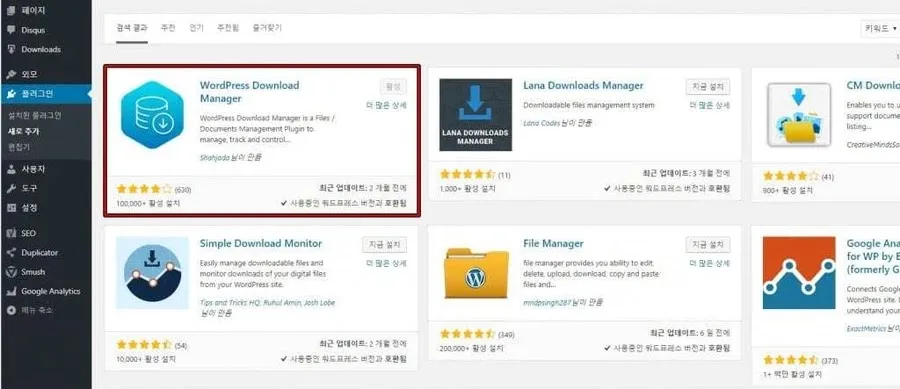Collapse the sidebar via 메뉴 축소 icon
This screenshot has width=900, height=389.
(x=11, y=310)
